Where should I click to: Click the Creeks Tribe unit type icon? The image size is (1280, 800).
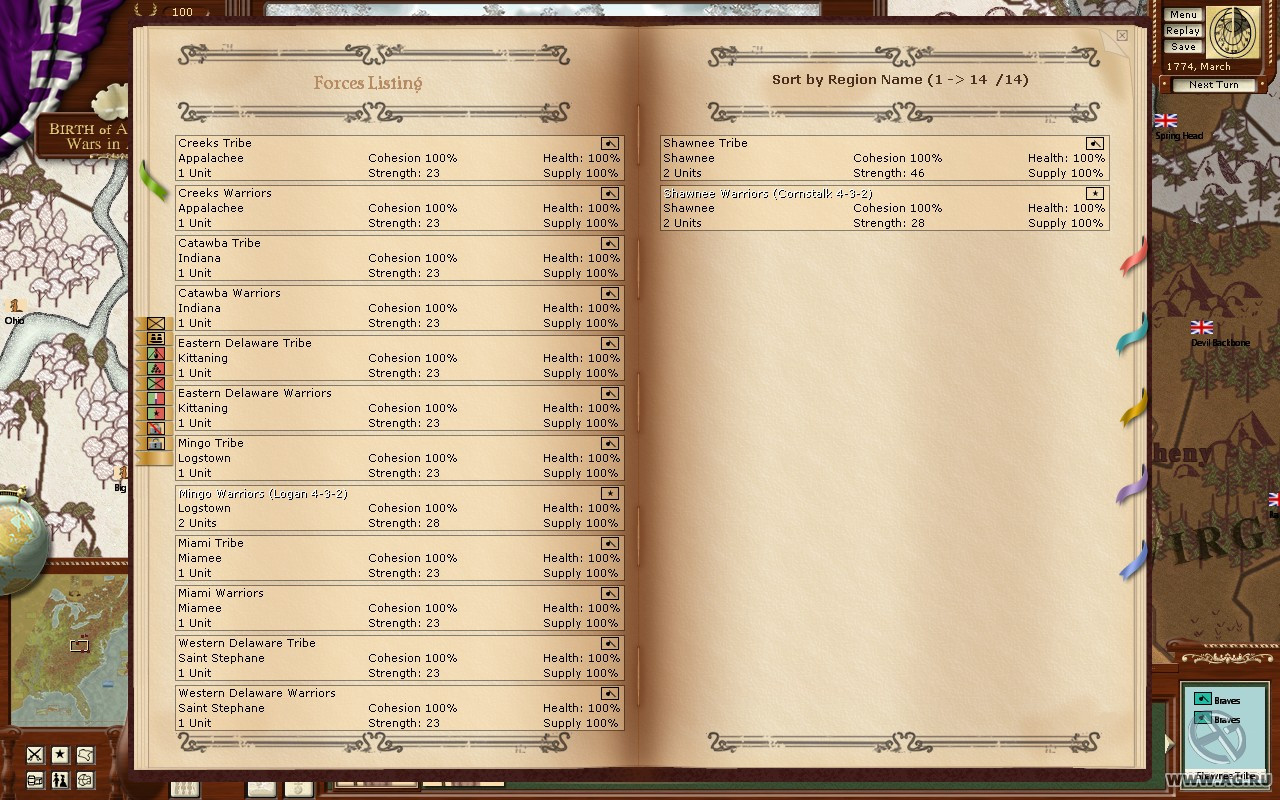tap(610, 144)
